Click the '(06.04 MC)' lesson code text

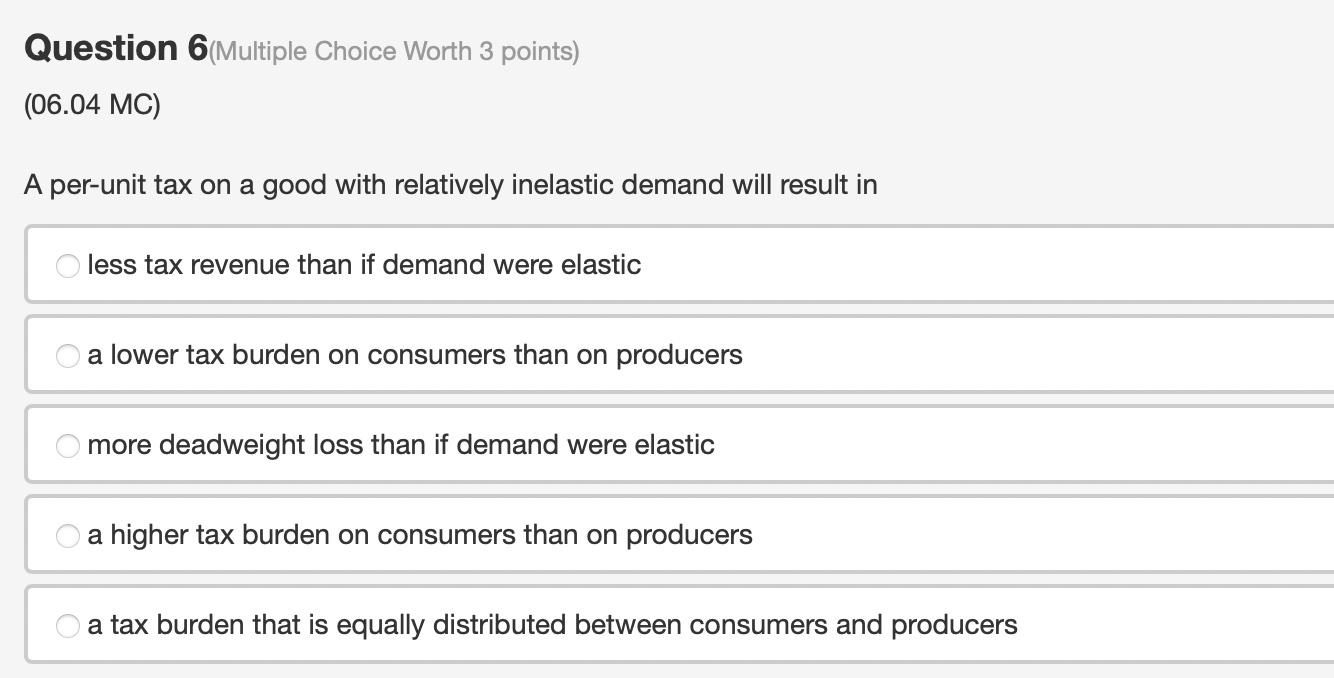(92, 105)
